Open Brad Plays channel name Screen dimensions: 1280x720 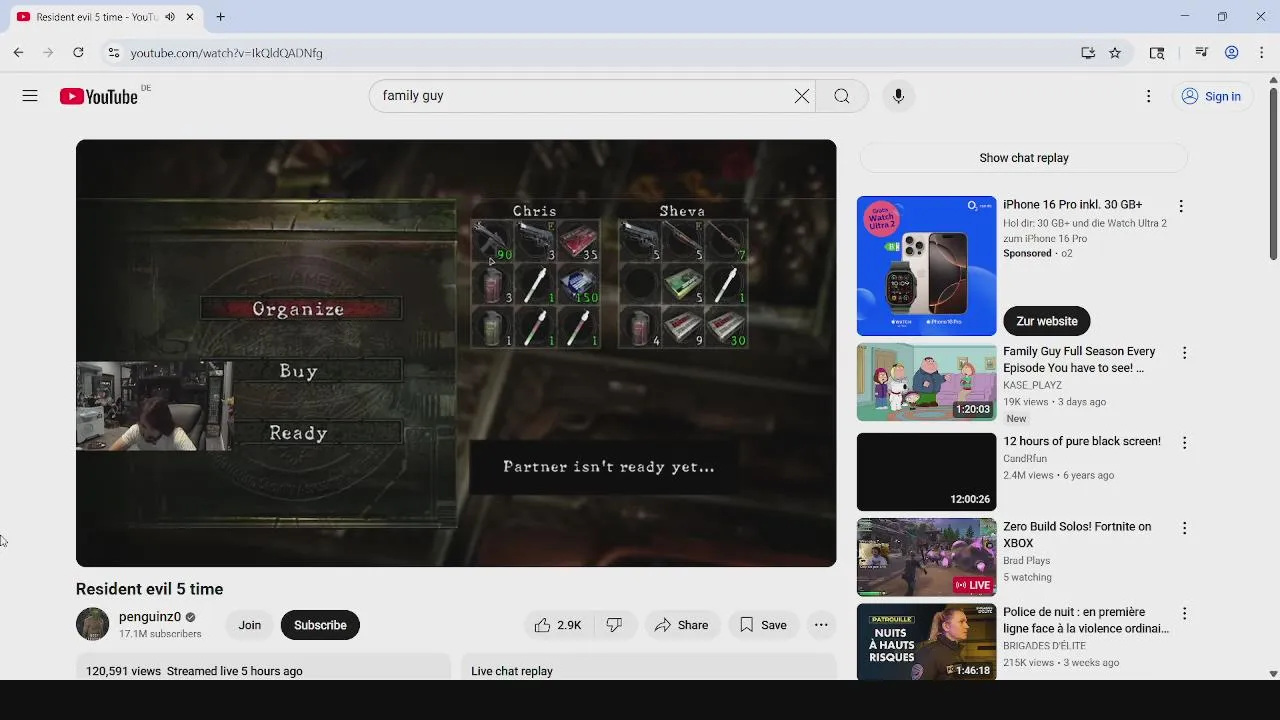pos(1027,561)
